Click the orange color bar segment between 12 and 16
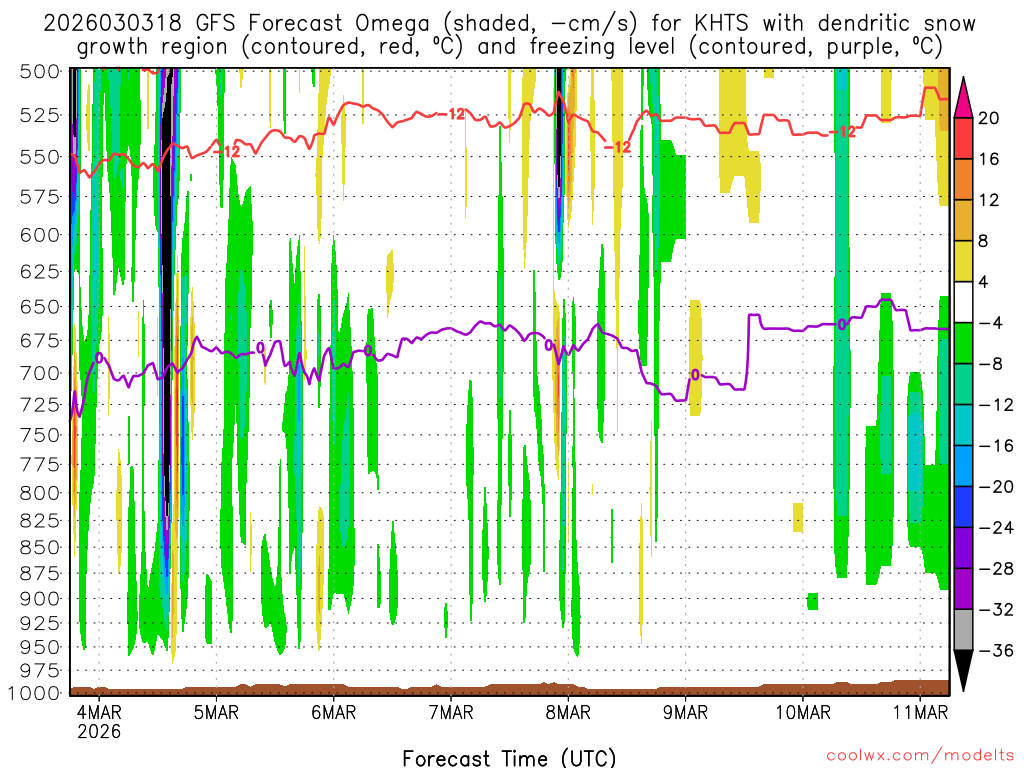 point(963,179)
